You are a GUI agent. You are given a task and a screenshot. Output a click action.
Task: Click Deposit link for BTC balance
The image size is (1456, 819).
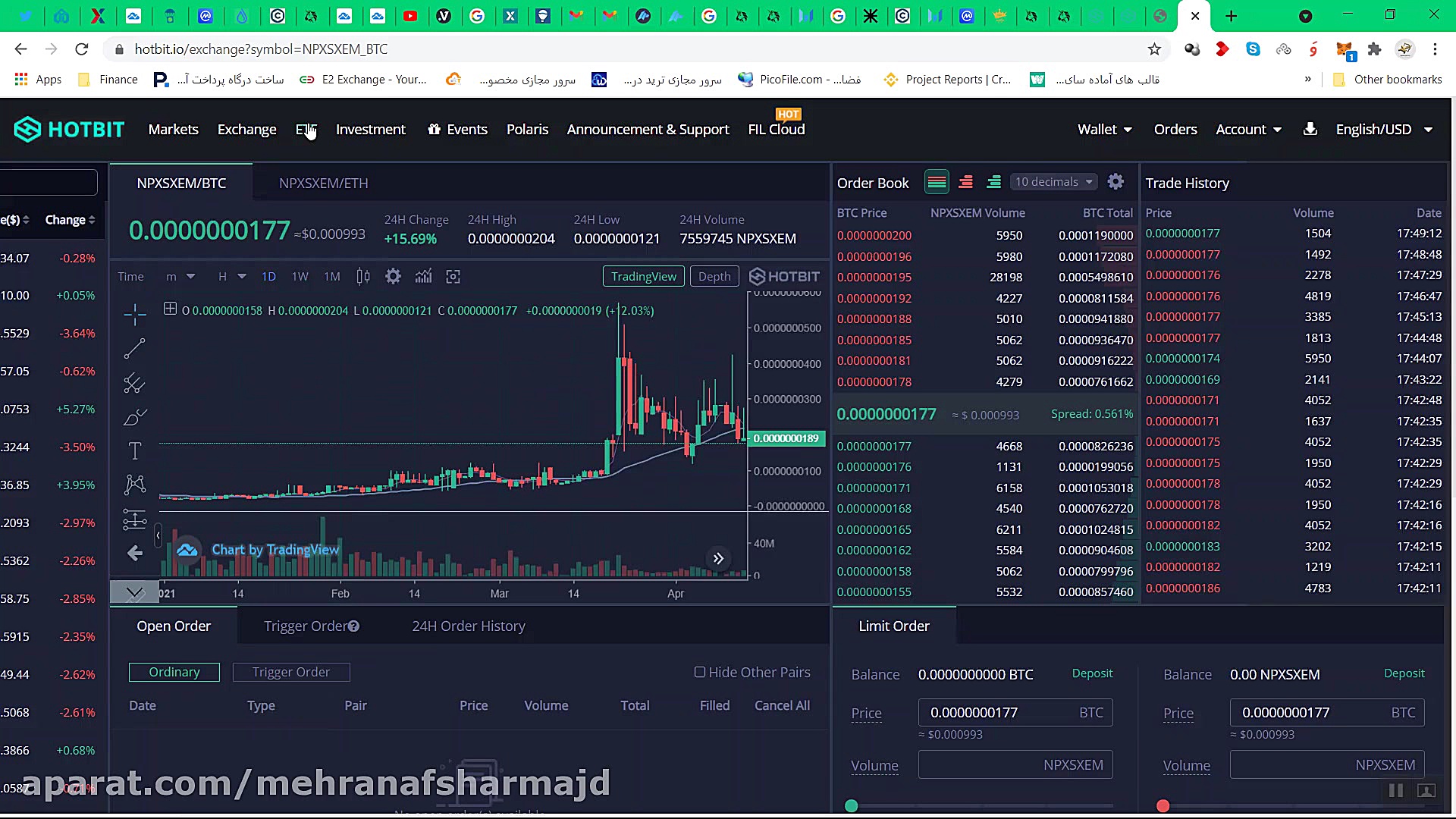1092,673
